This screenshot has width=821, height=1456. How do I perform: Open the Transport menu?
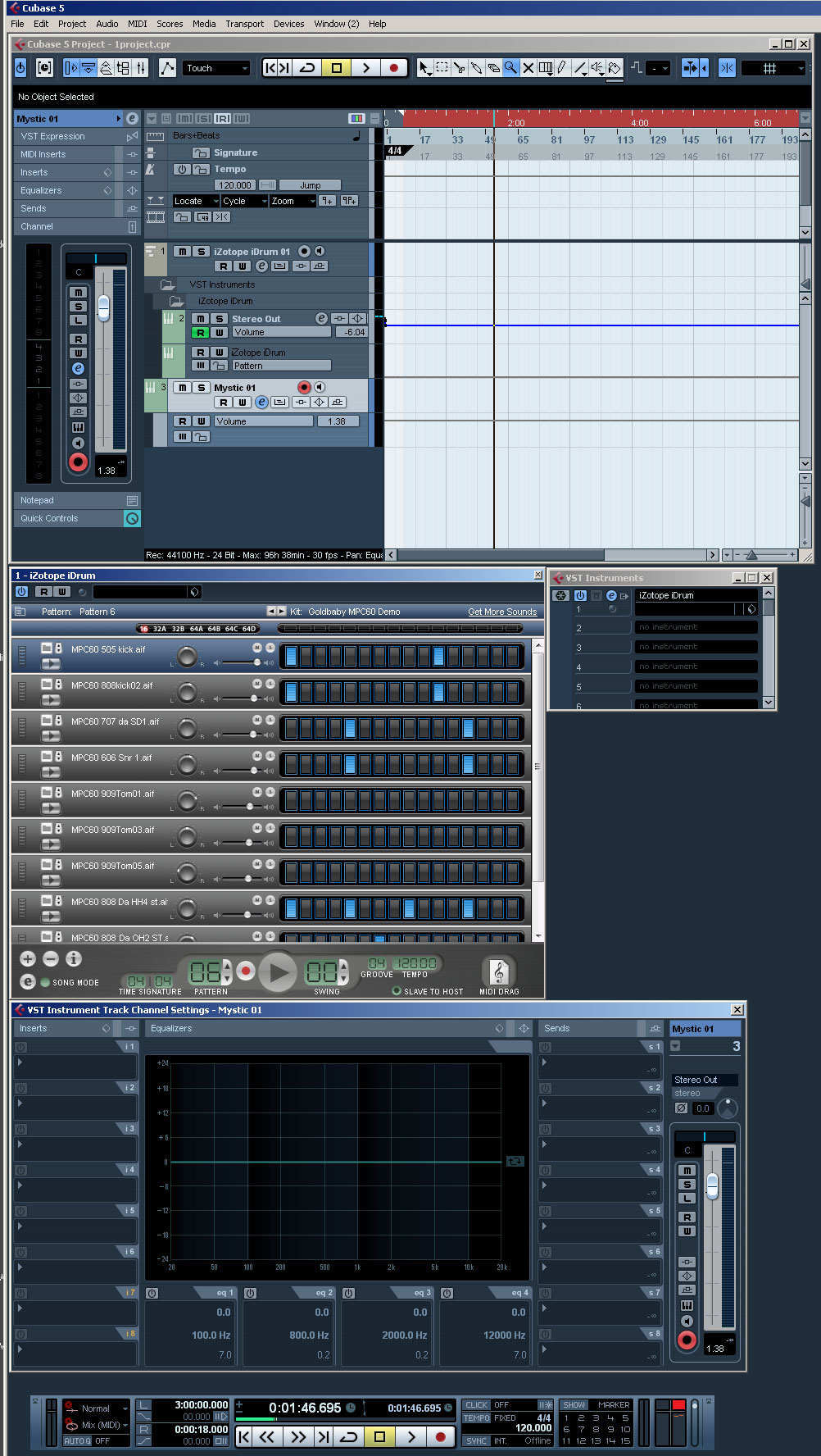pos(245,24)
